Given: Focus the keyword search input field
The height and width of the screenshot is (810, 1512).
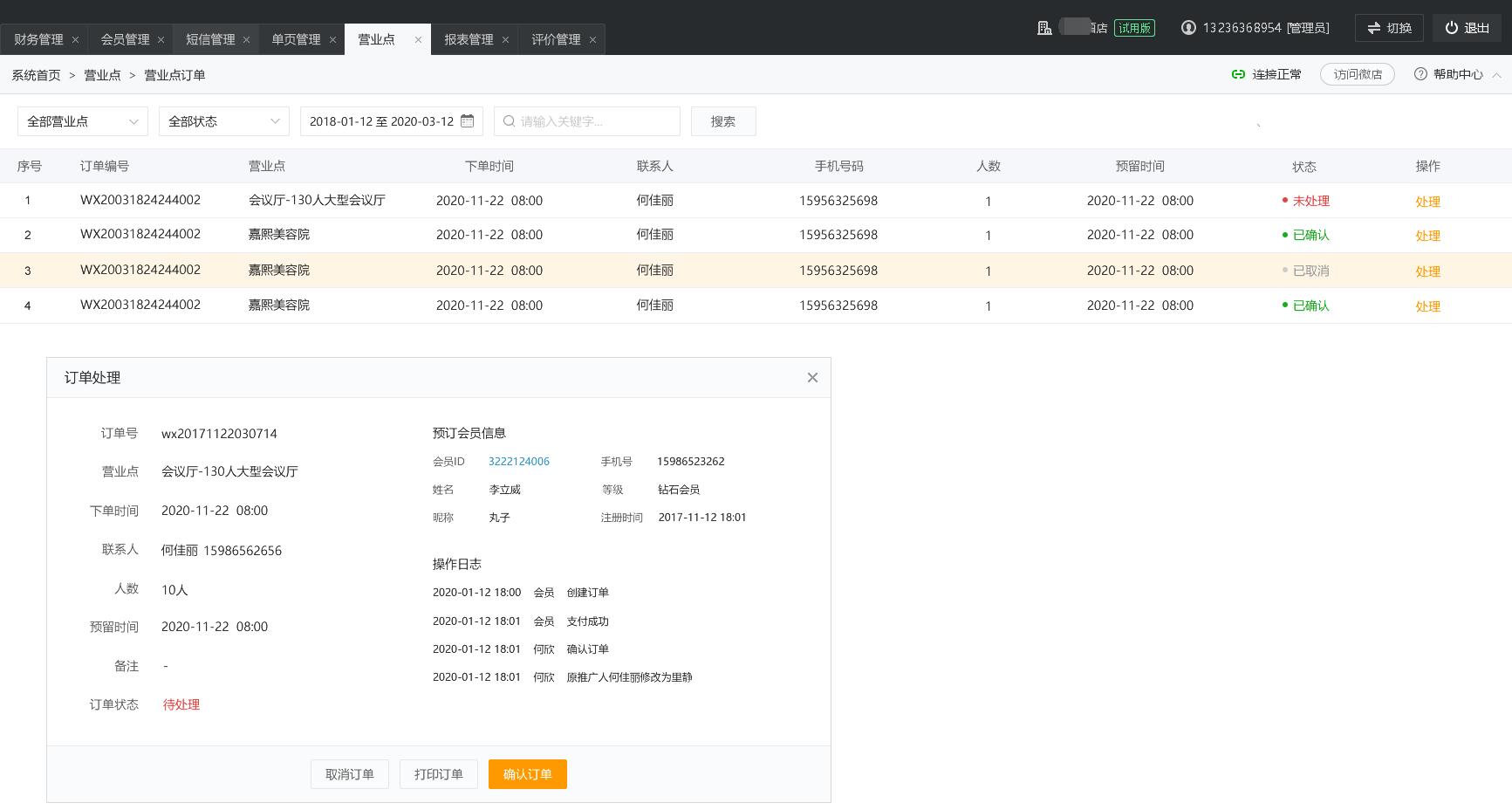Looking at the screenshot, I should coord(595,121).
